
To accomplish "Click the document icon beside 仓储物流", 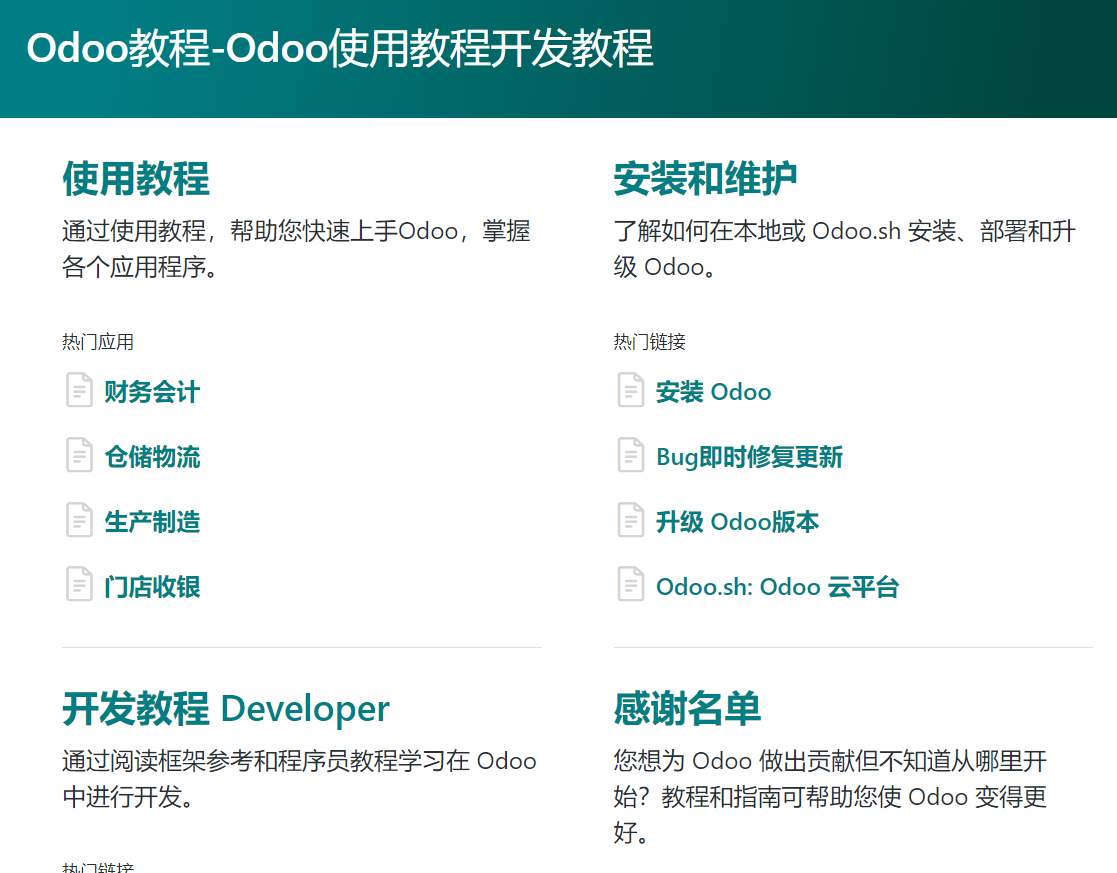I will tap(79, 455).
